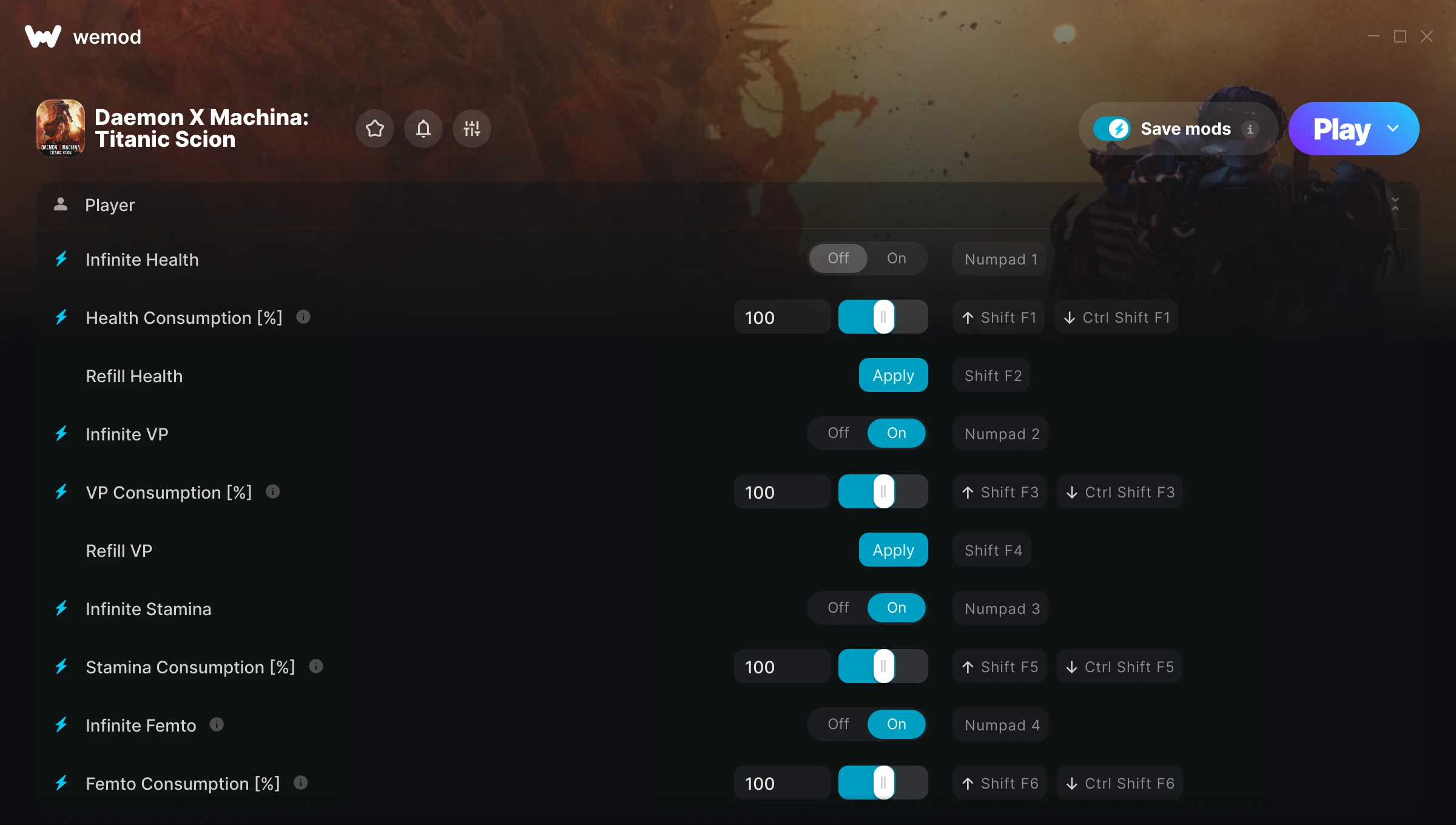Expand the Play button dropdown arrow
Image resolution: width=1456 pixels, height=825 pixels.
click(x=1393, y=129)
